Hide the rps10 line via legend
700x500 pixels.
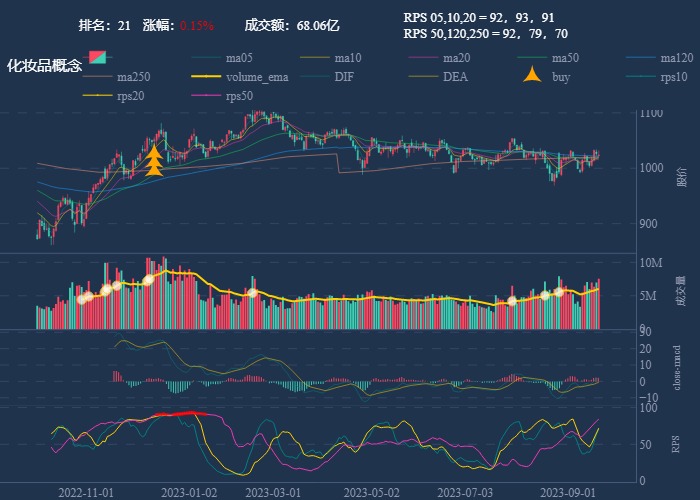tap(673, 77)
